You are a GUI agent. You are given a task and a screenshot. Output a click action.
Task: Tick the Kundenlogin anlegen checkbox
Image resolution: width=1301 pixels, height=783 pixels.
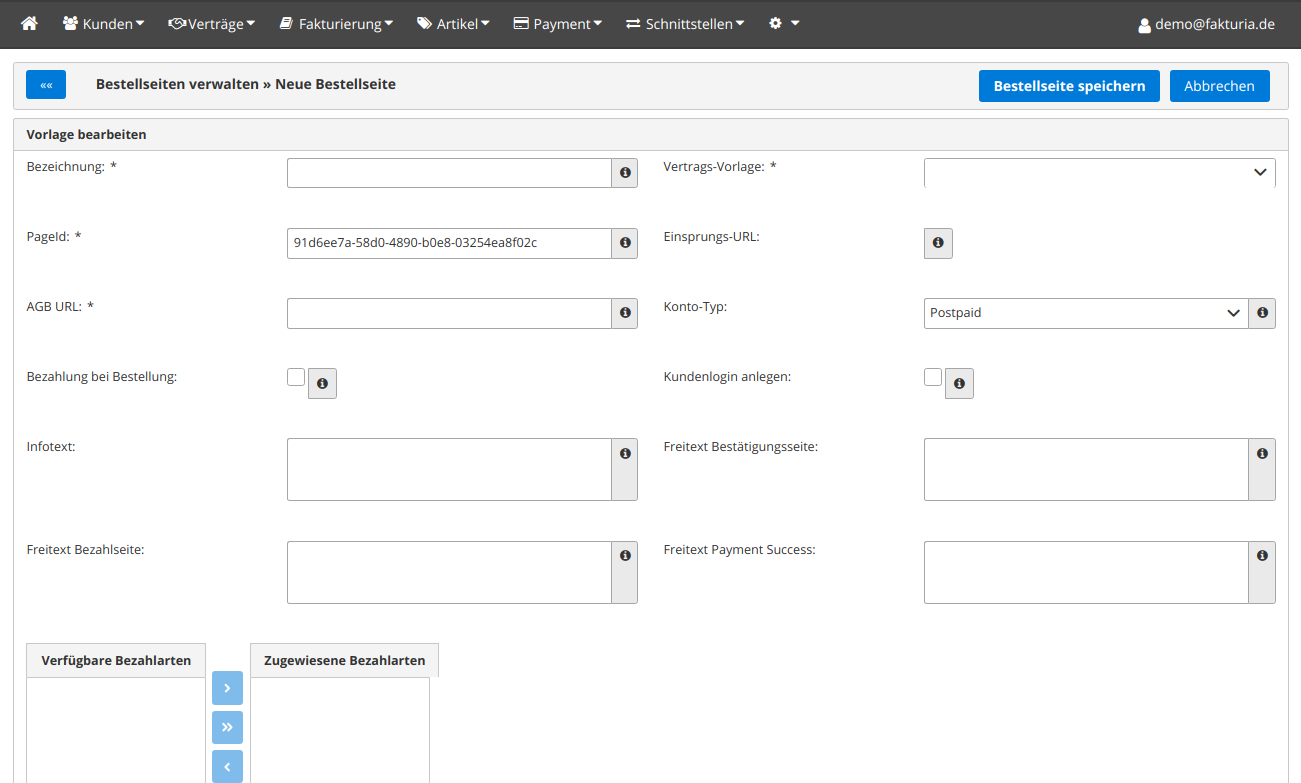pyautogui.click(x=933, y=377)
